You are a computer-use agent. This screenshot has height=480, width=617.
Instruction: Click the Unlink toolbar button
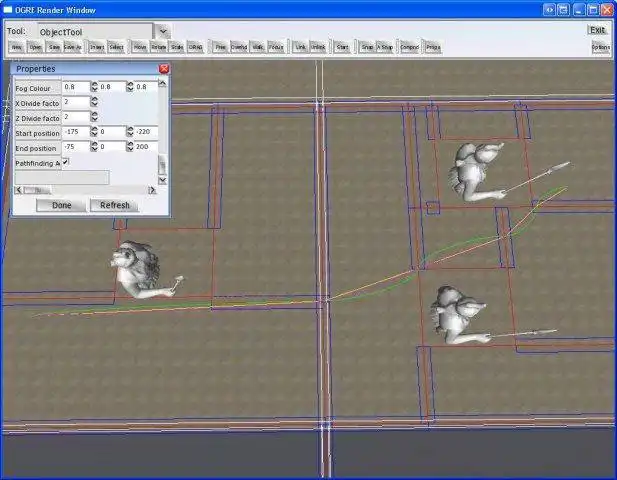coord(318,47)
